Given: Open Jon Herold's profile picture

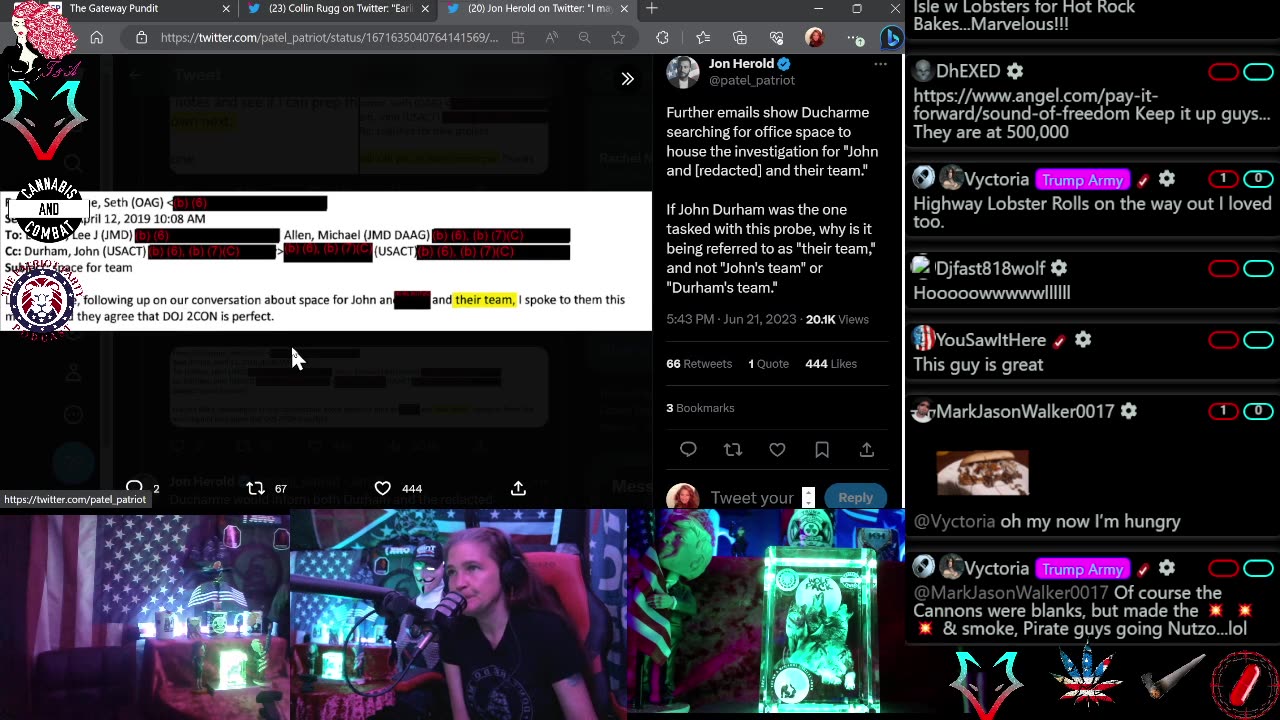Looking at the screenshot, I should coord(683,72).
